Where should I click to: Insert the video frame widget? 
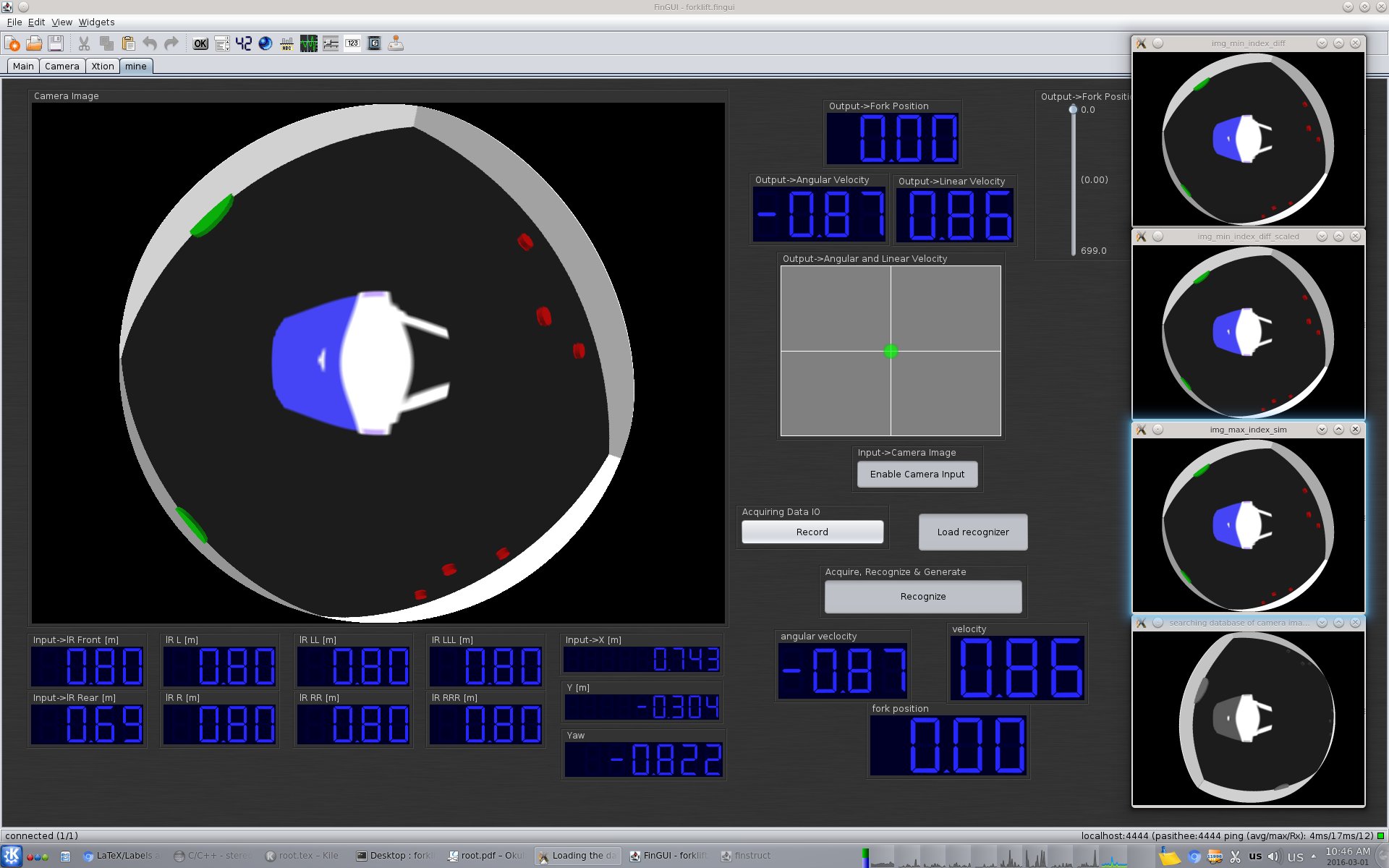point(374,43)
